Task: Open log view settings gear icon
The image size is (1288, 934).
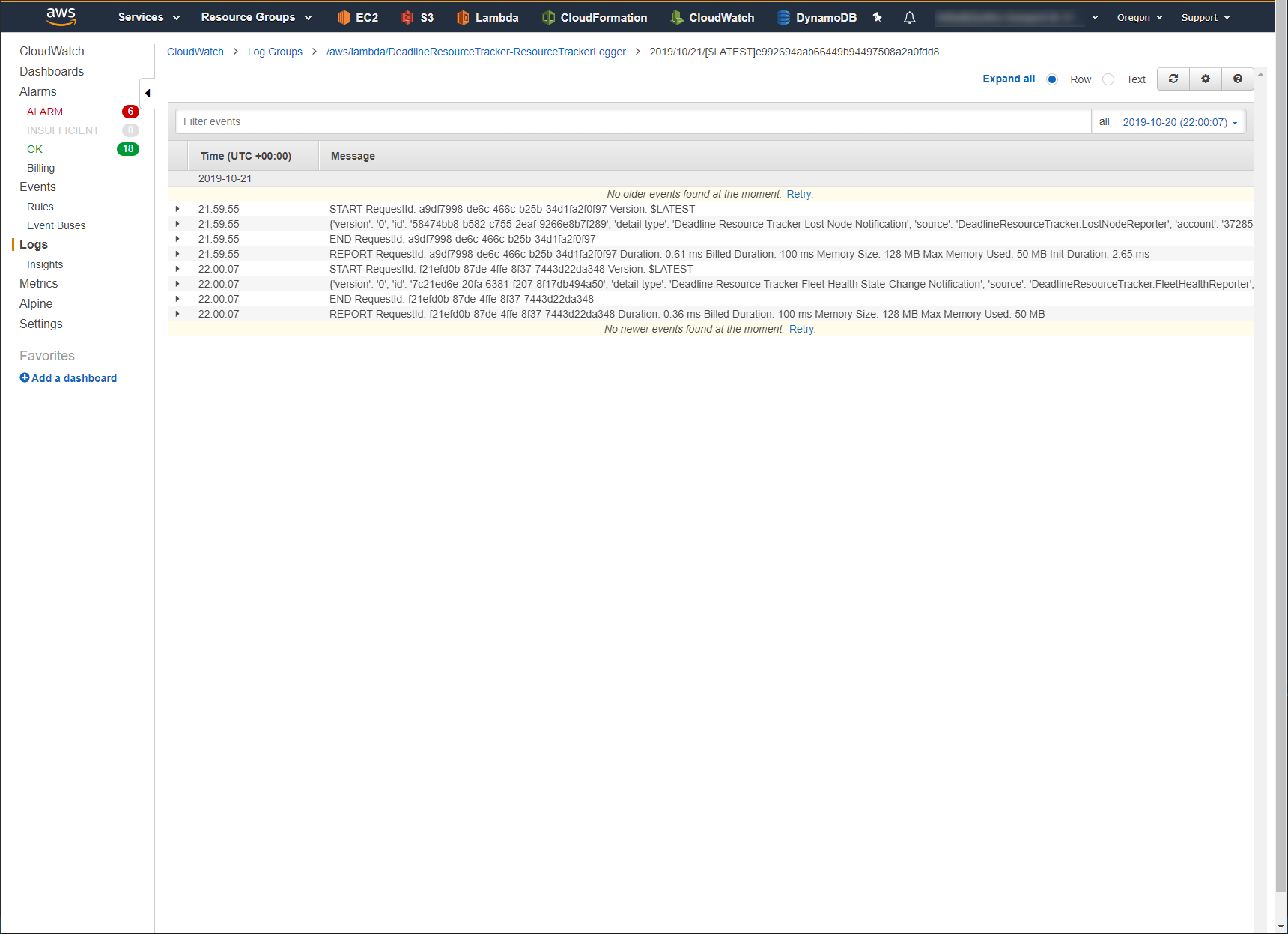Action: tap(1206, 79)
